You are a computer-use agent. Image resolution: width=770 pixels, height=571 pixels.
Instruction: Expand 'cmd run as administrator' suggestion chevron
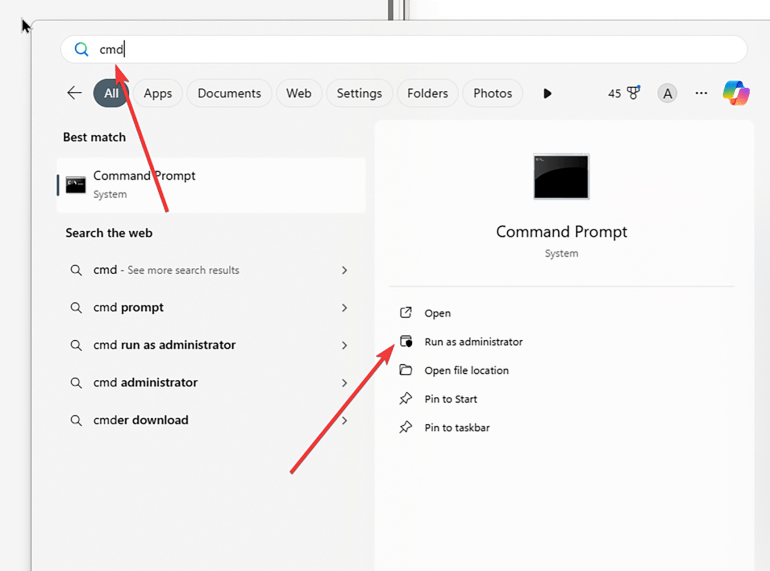coord(344,345)
